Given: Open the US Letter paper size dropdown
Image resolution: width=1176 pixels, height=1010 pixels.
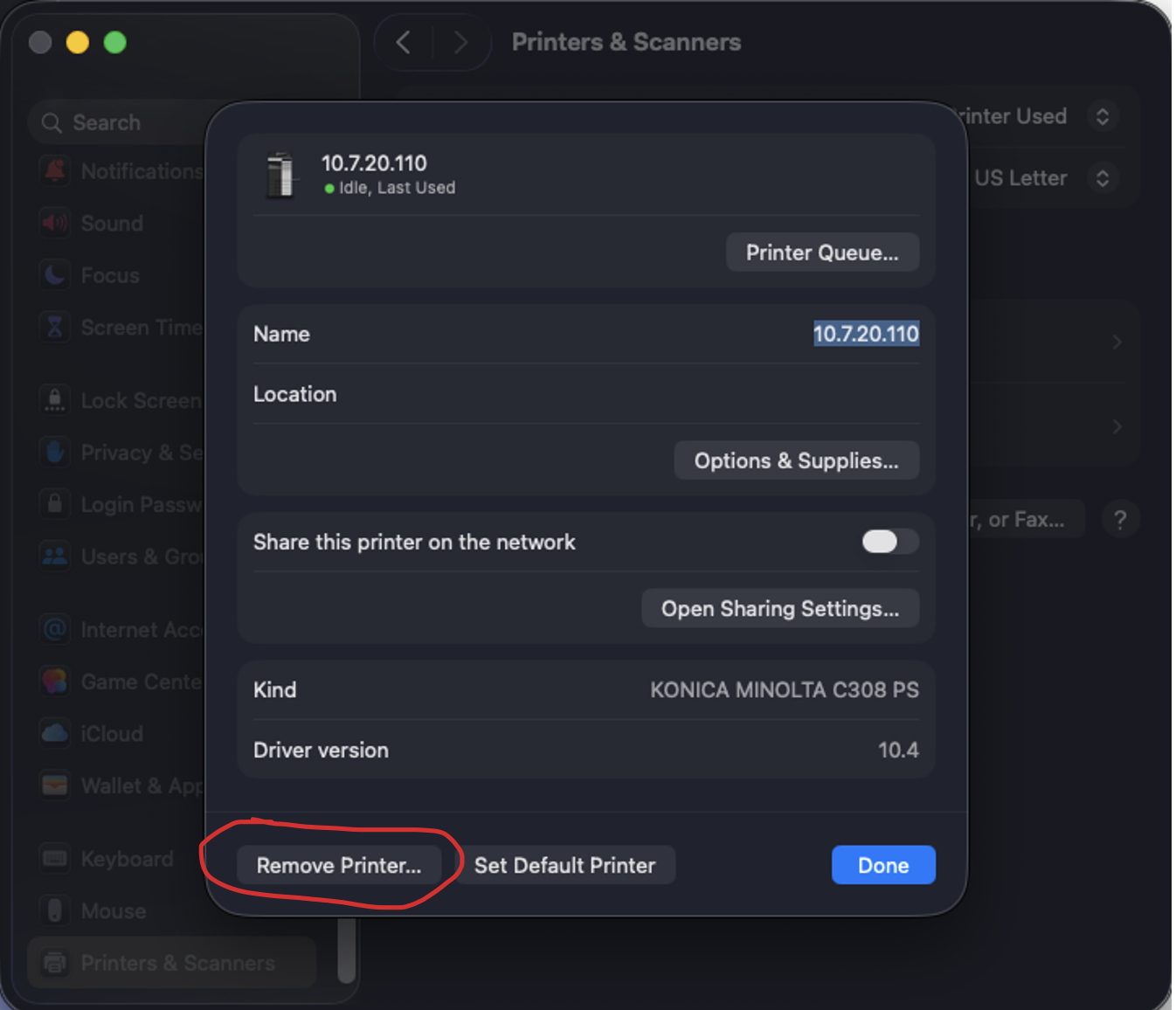Looking at the screenshot, I should pyautogui.click(x=1102, y=178).
